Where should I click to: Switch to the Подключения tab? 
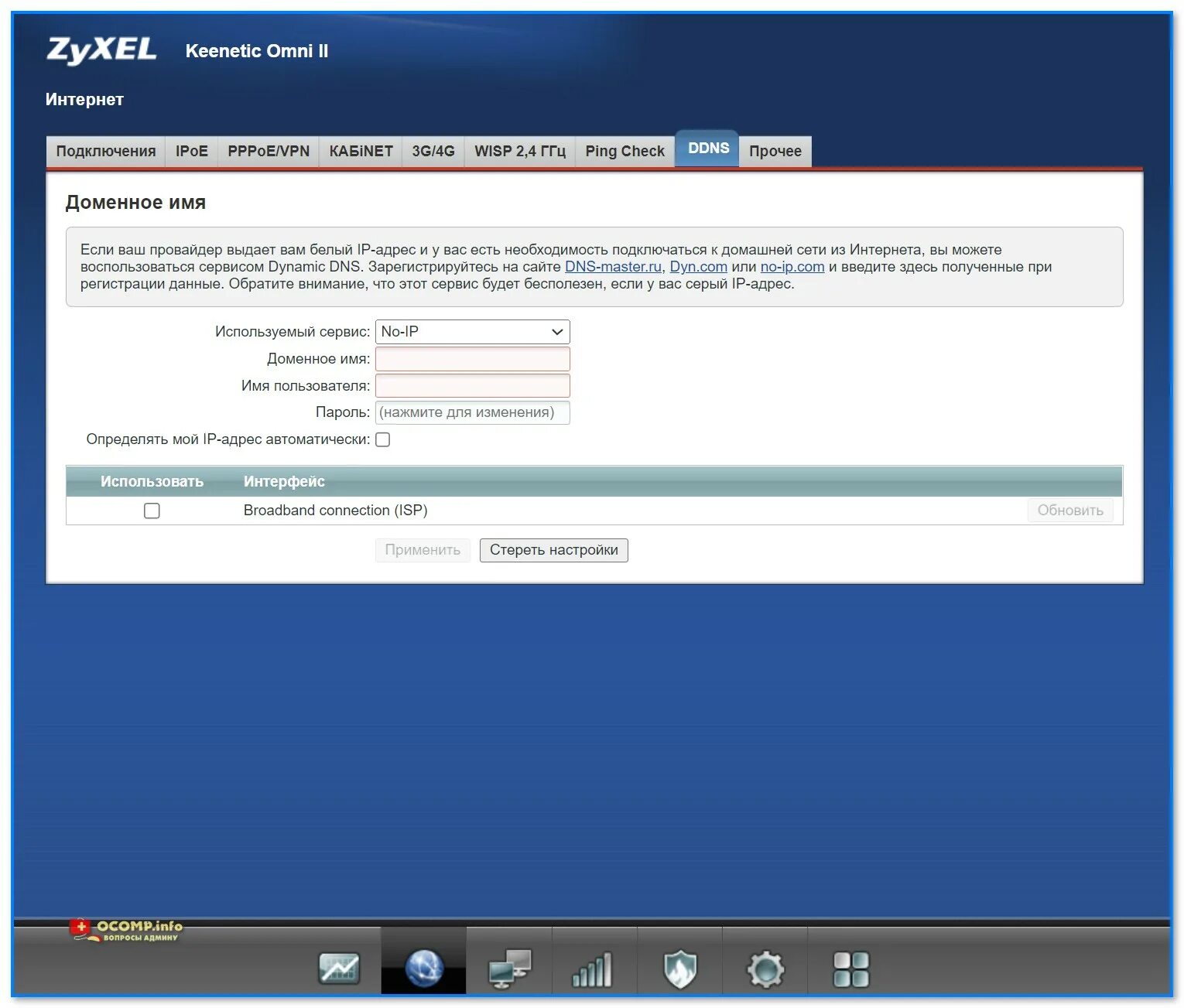coord(106,151)
